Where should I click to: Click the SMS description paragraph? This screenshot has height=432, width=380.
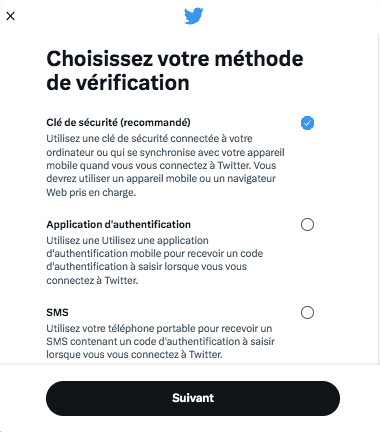point(160,341)
